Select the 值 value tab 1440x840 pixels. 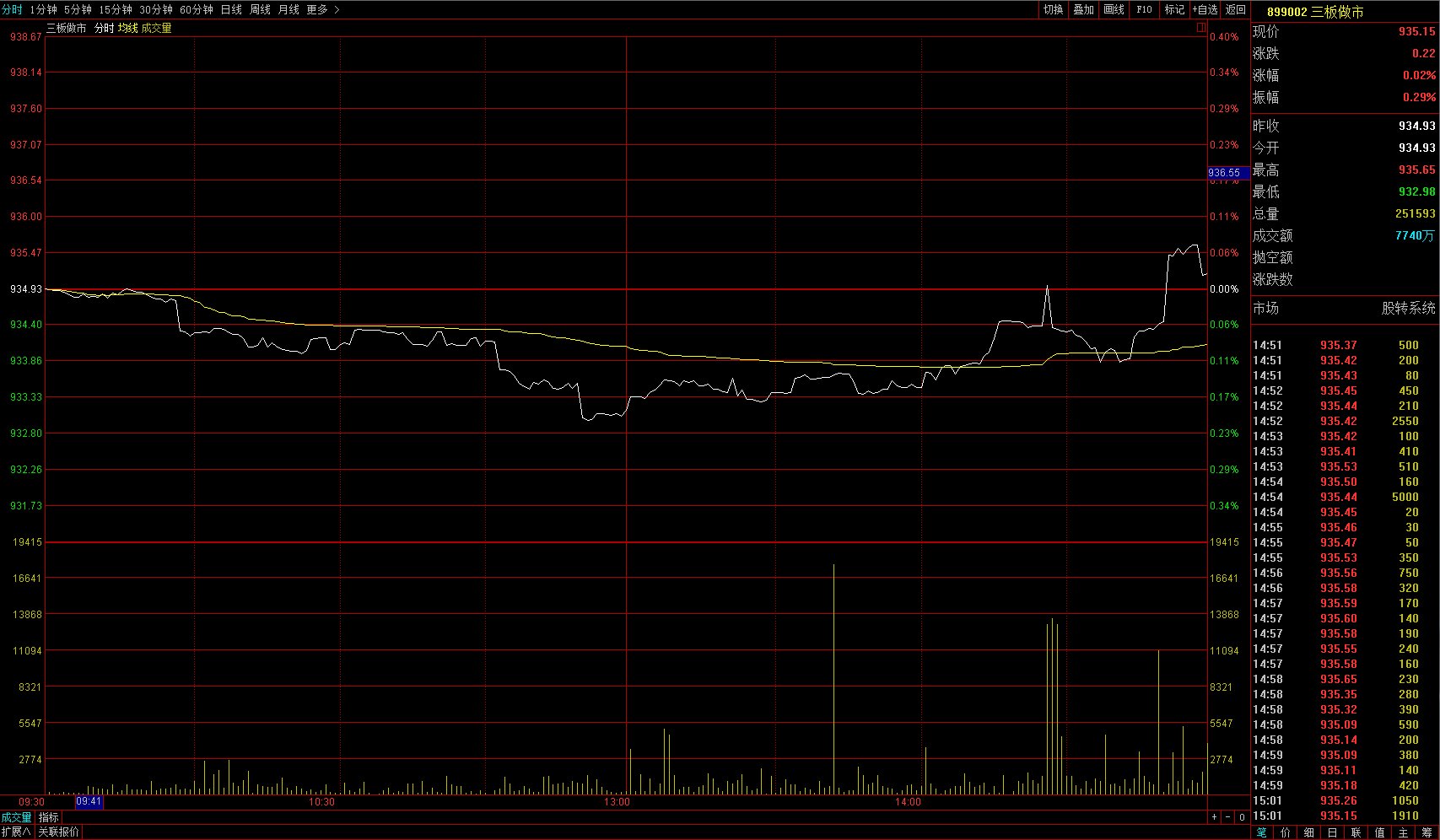click(1379, 832)
